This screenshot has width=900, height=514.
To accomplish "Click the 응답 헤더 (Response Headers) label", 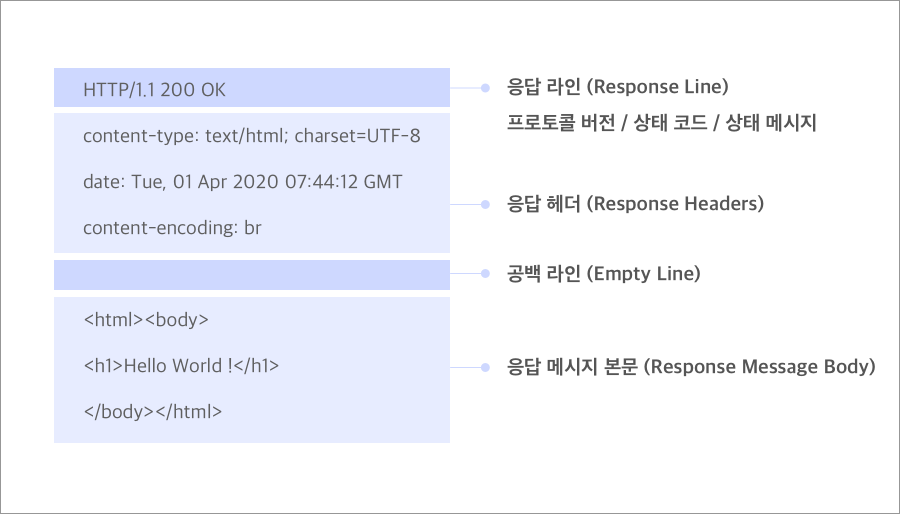I will click(635, 204).
